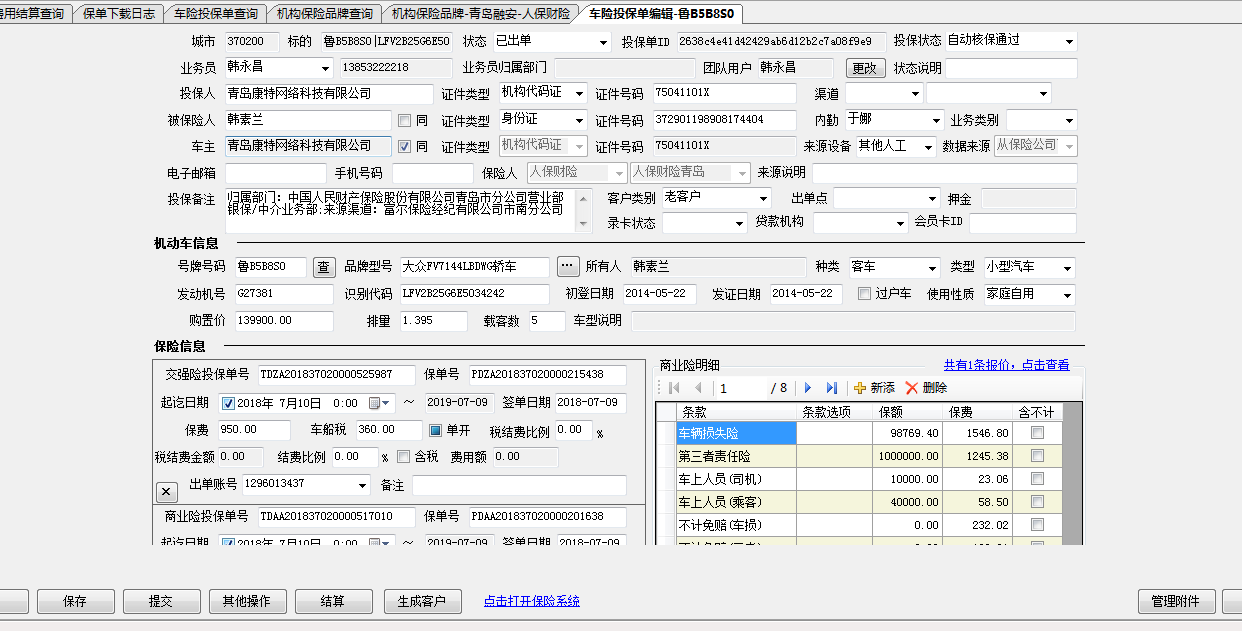The width and height of the screenshot is (1242, 631).
Task: Click the 电子邮箱 input field
Action: point(271,173)
